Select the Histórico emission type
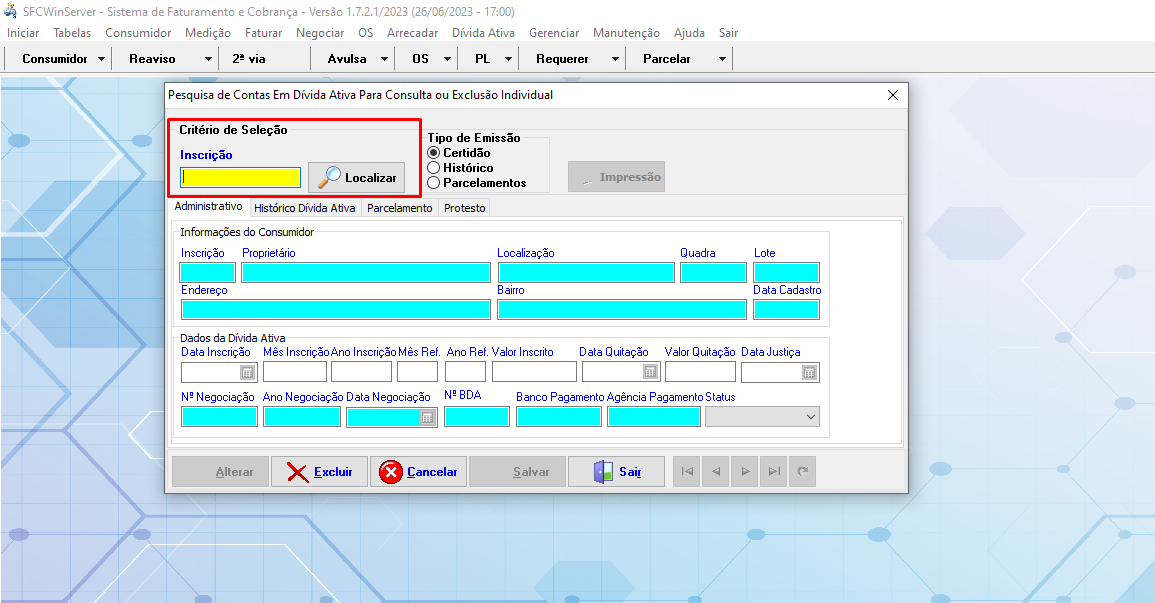The height and width of the screenshot is (603, 1155). [434, 168]
